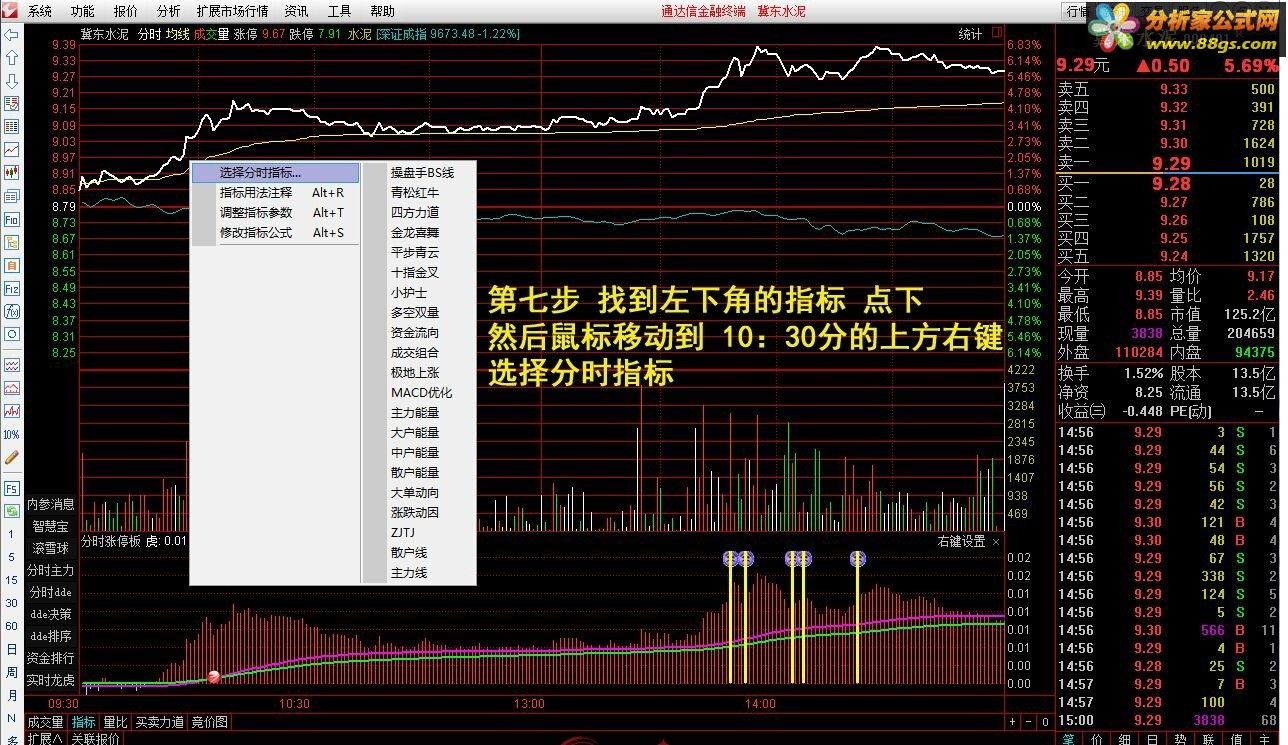Click the up arrow icon in sidebar
Viewport: 1288px width, 745px height.
(x=11, y=58)
